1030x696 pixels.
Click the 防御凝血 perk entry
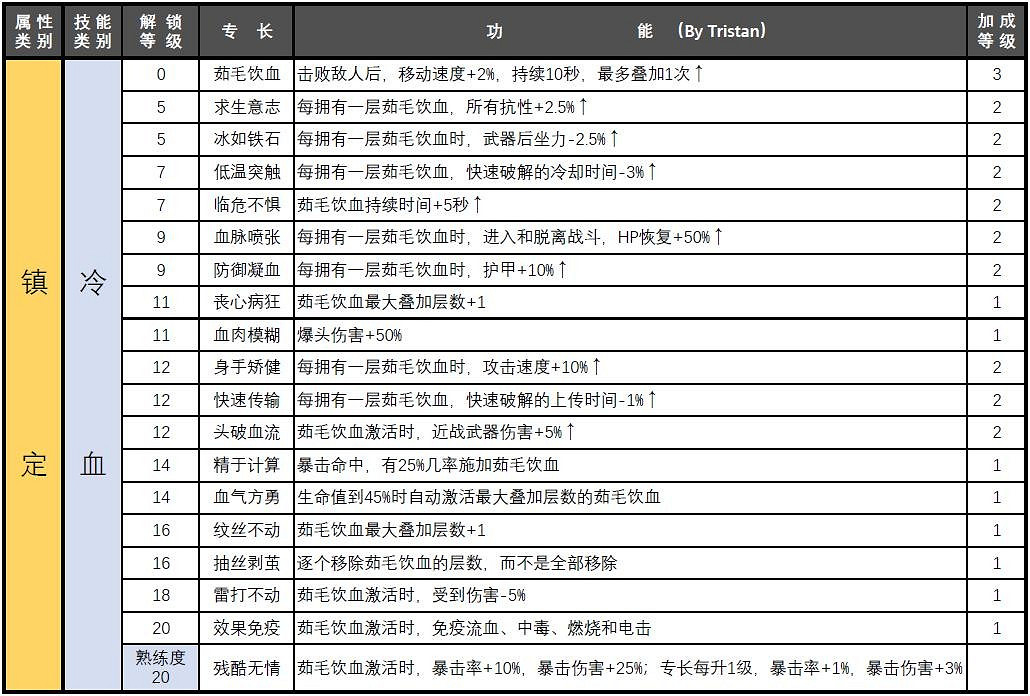tap(245, 271)
